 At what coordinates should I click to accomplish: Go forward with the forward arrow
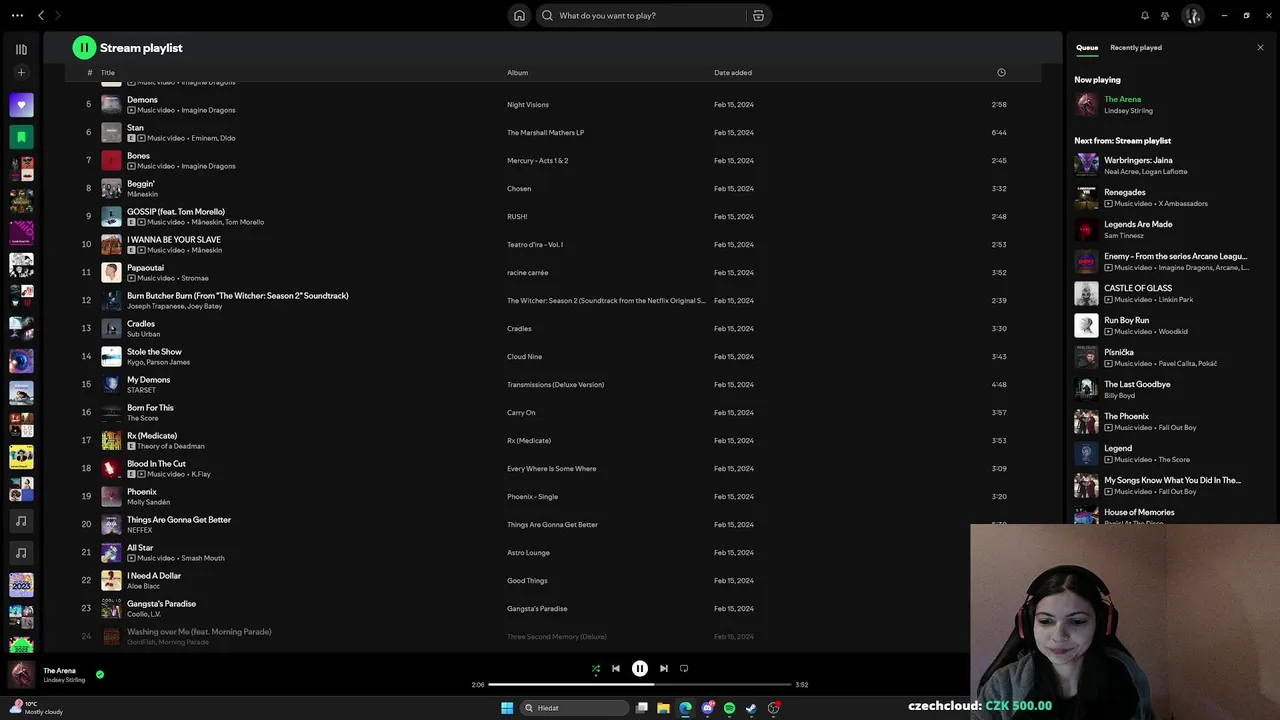(58, 15)
